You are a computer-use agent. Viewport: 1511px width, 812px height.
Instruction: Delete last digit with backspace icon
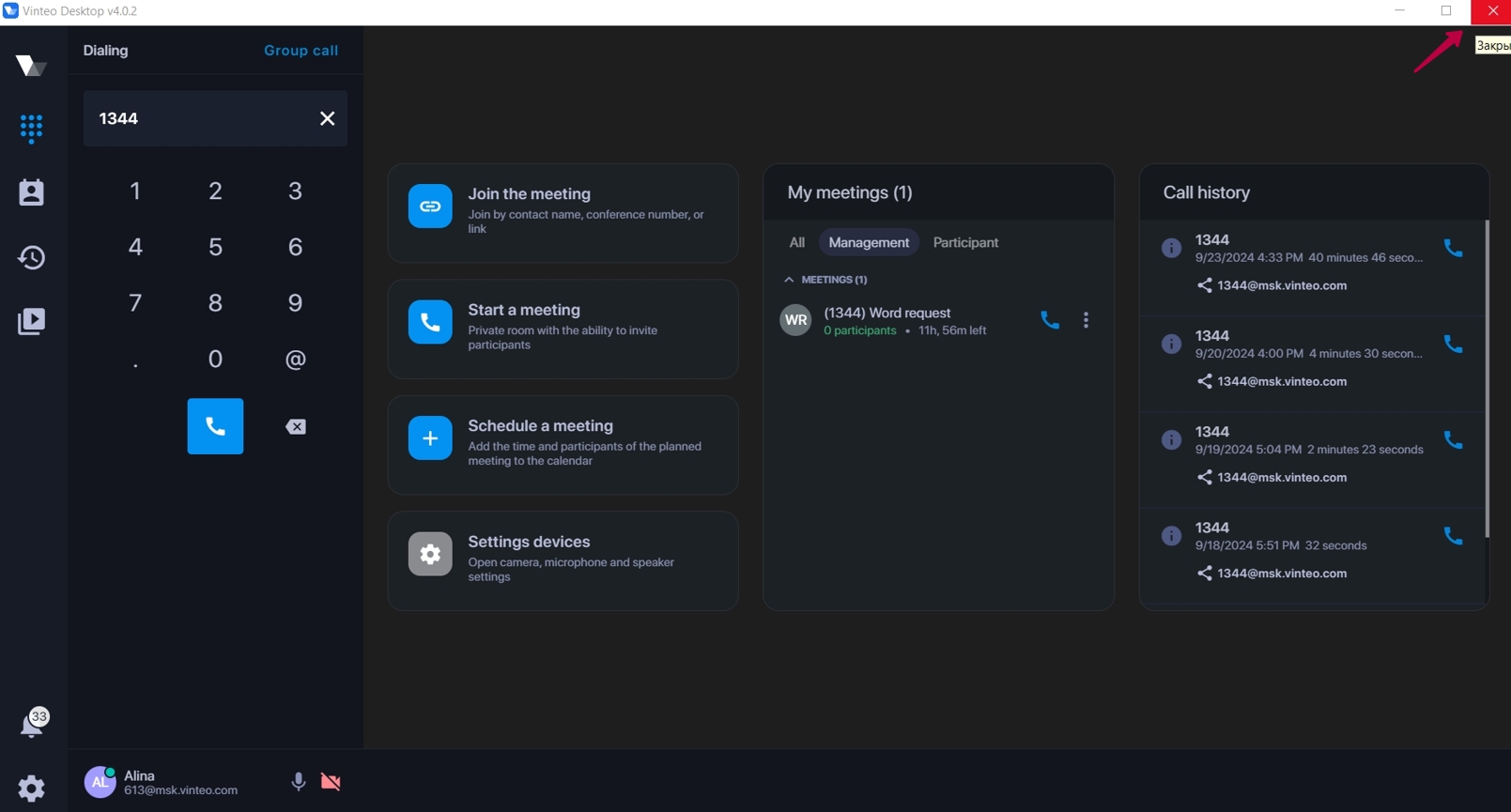pyautogui.click(x=296, y=427)
